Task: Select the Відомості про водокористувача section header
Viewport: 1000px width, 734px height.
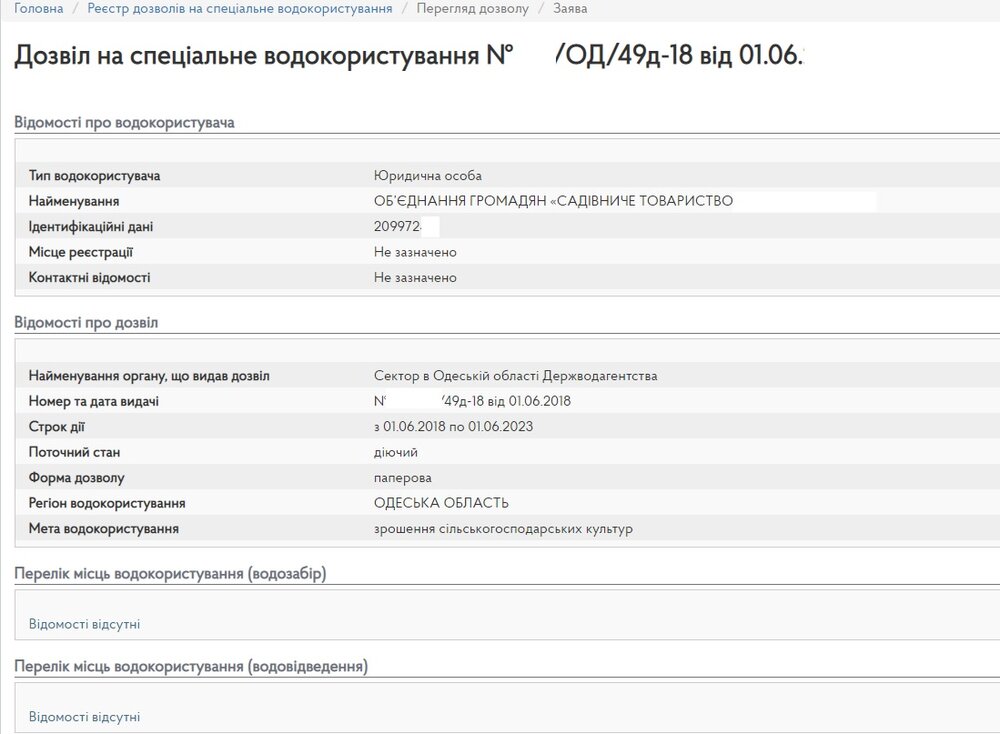Action: tap(124, 122)
